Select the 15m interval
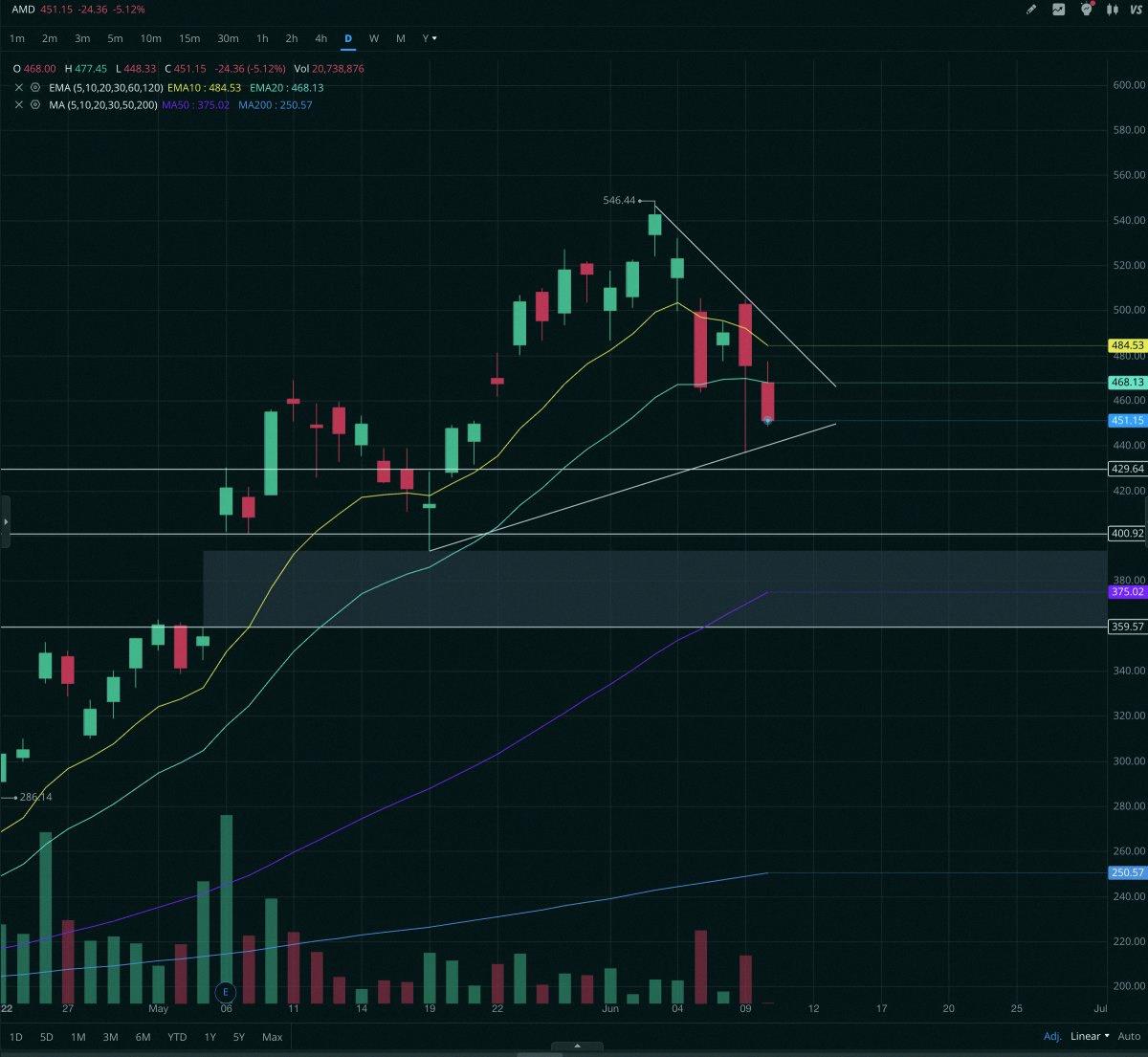This screenshot has width=1148, height=1057. click(189, 38)
